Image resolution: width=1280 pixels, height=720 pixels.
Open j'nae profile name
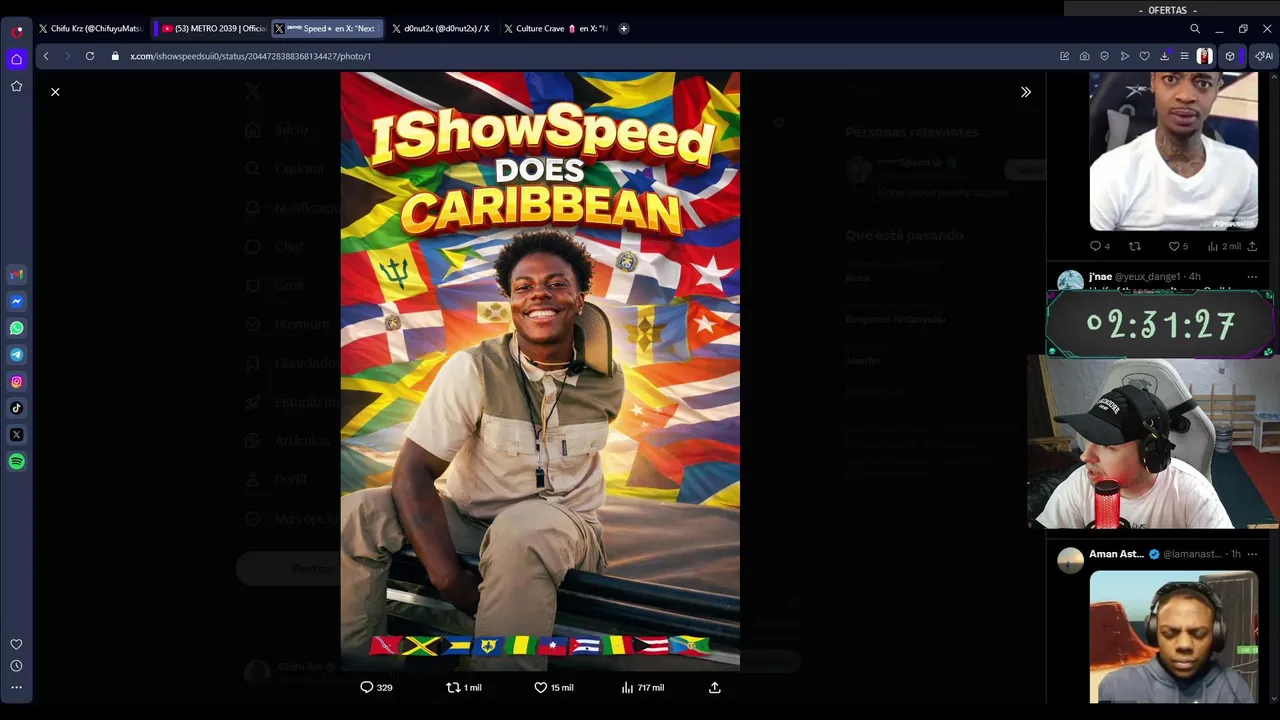(1100, 277)
